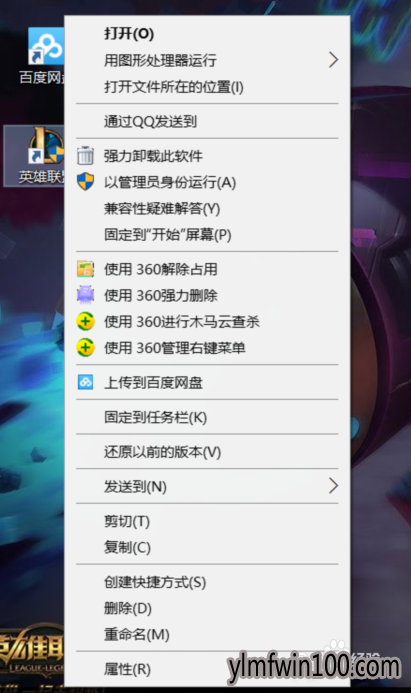Screen dimensions: 411x693
Task: Select the 百度网盘 desktop shortcut
Action: coord(43,56)
